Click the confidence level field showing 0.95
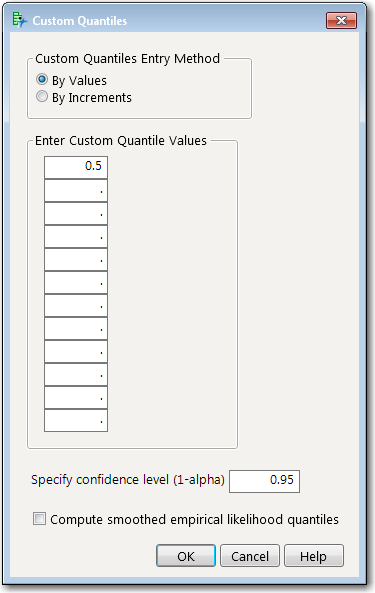 [265, 481]
